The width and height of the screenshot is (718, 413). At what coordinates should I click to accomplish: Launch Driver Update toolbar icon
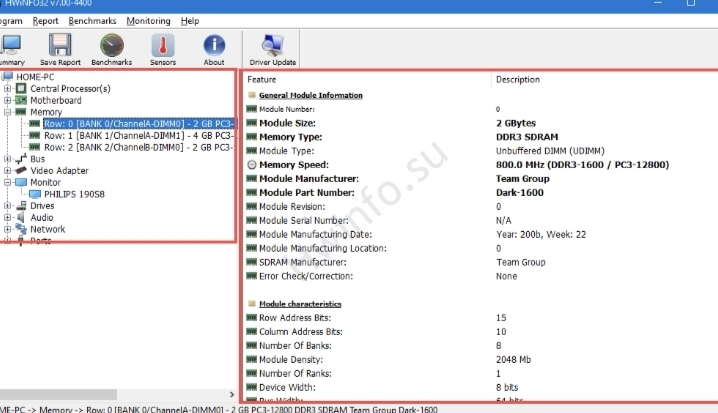click(x=272, y=45)
